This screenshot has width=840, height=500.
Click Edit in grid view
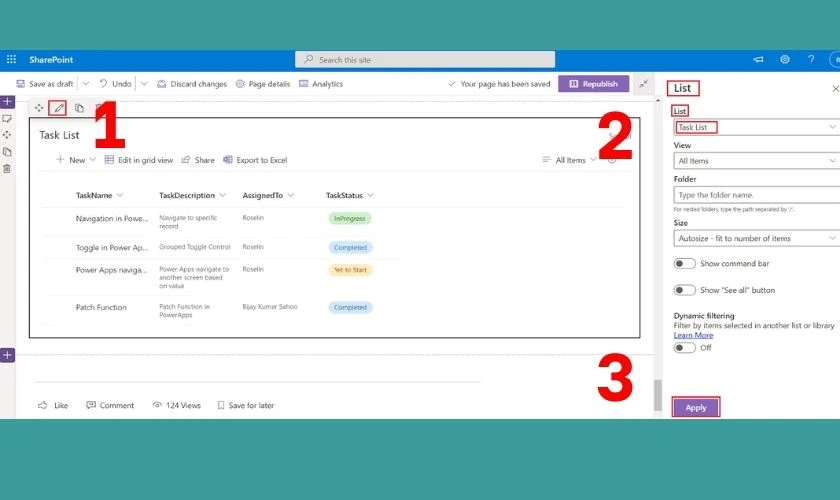139,160
